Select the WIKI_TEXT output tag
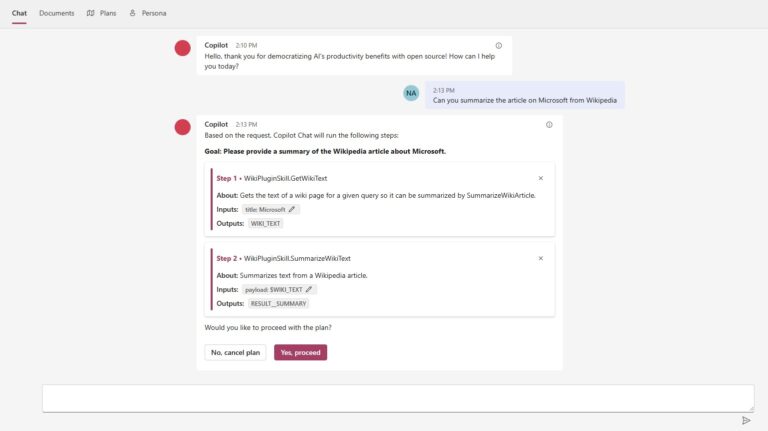Screen dimensions: 768x431 pos(265,224)
